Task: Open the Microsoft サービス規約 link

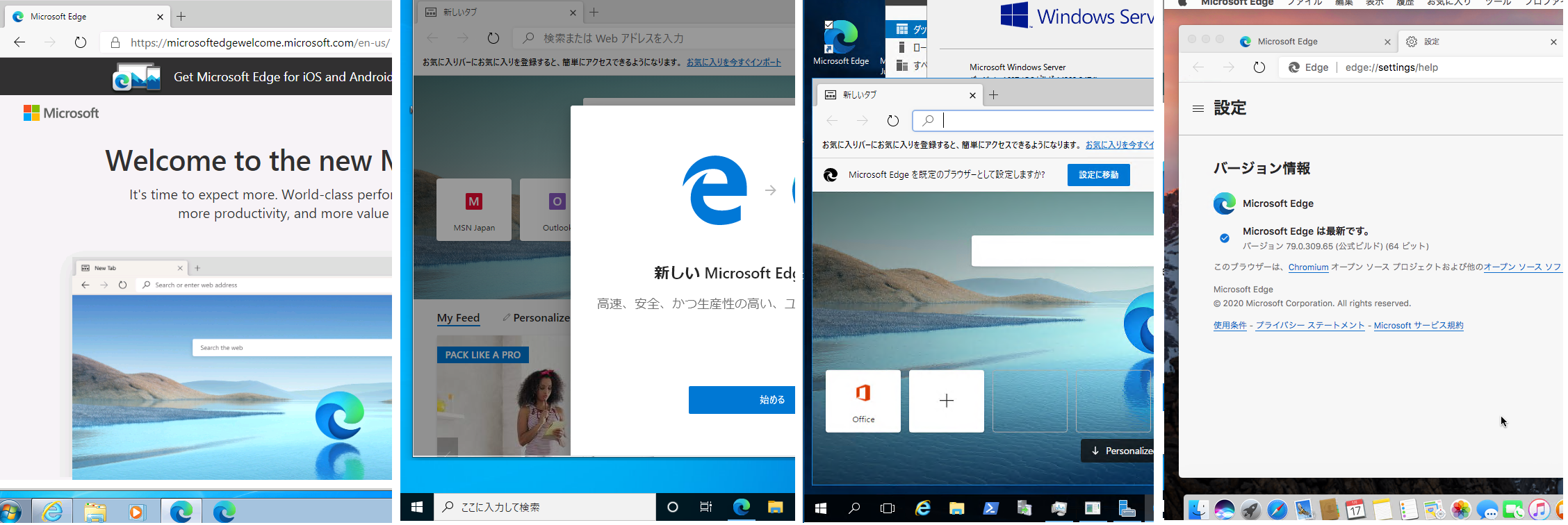Action: (1419, 325)
